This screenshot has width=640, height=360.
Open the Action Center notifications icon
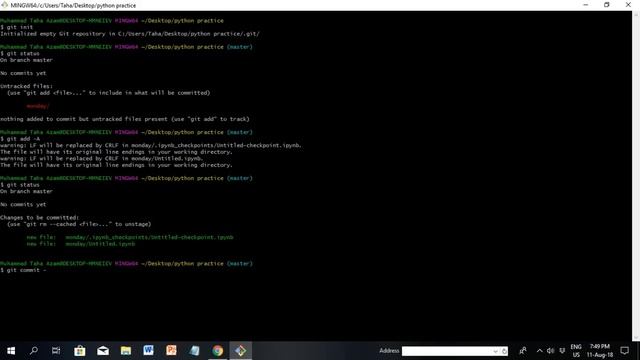(624, 351)
